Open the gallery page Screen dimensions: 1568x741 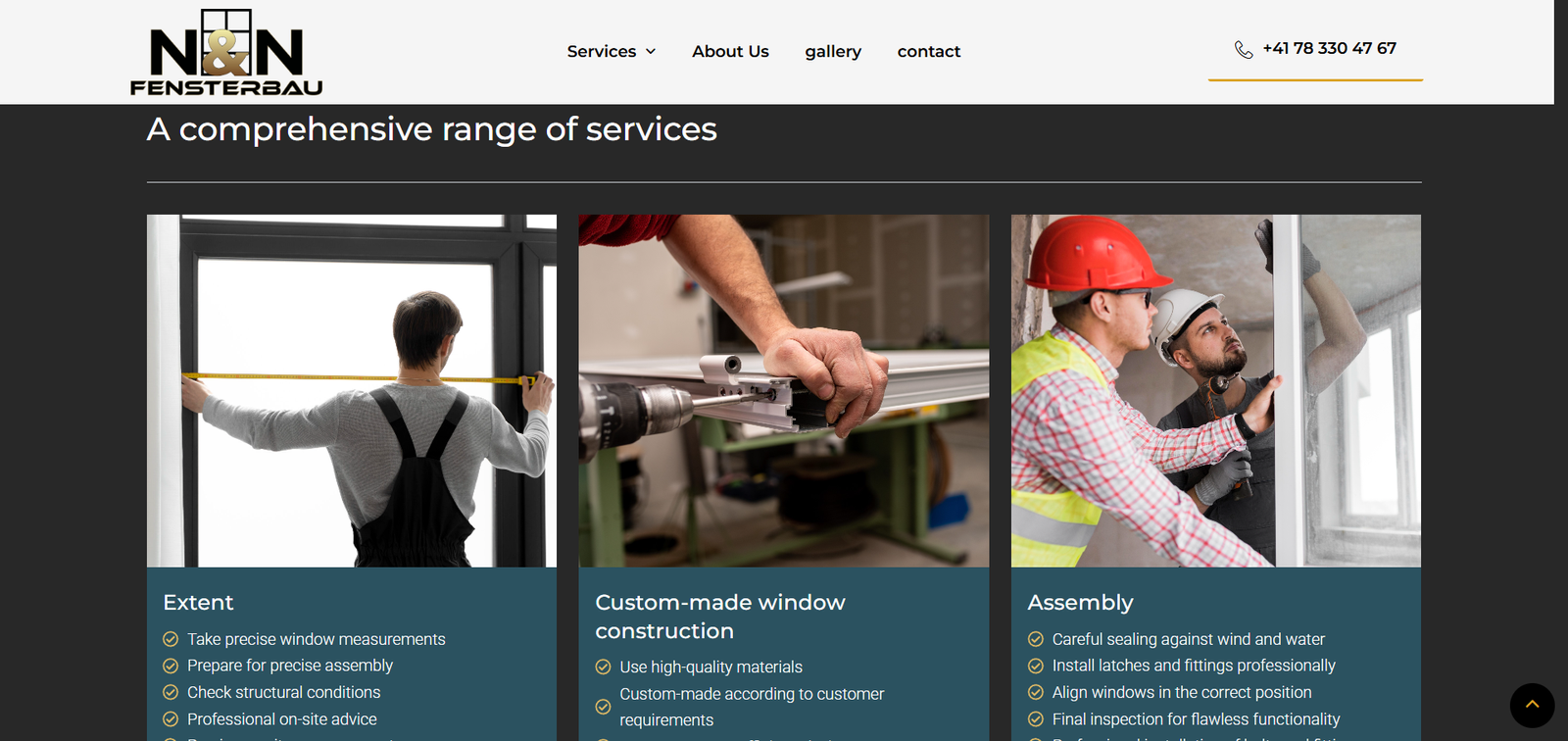click(833, 52)
